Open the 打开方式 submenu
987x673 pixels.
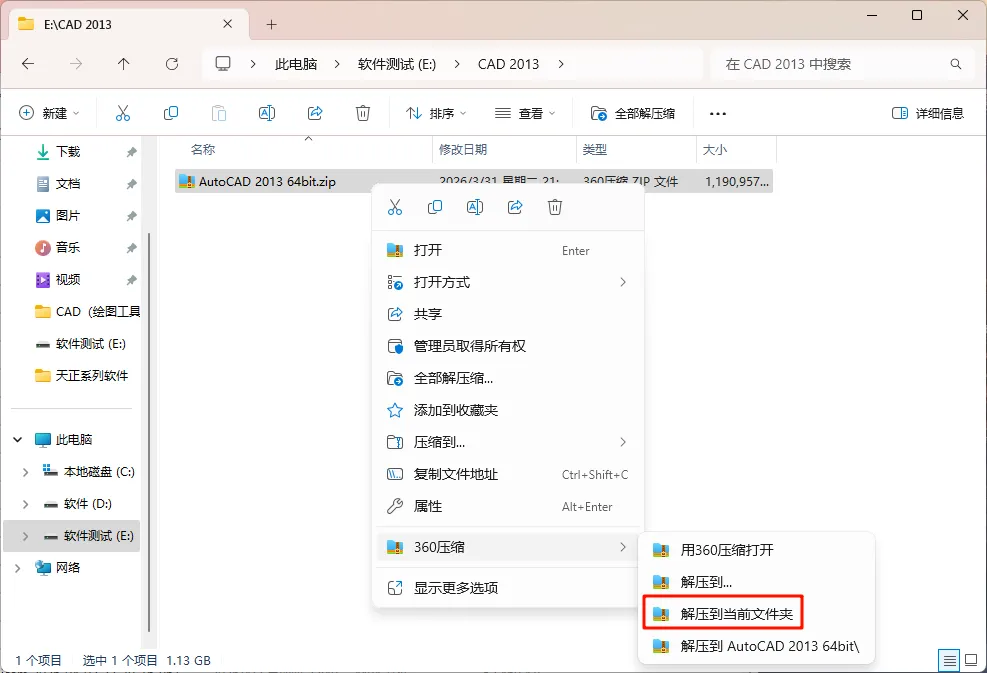click(507, 282)
